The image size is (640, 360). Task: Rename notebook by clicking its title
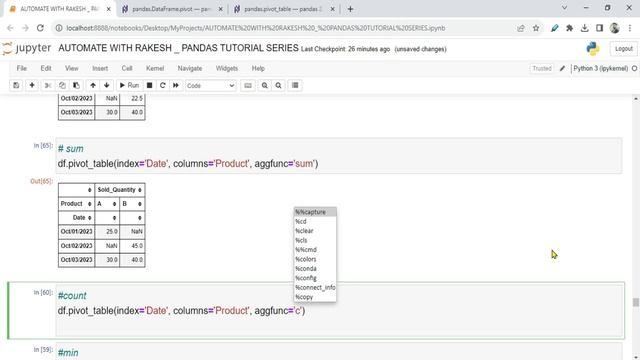[x=178, y=48]
